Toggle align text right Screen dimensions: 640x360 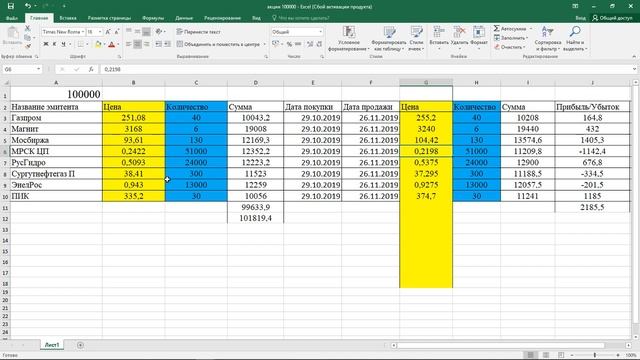point(147,44)
